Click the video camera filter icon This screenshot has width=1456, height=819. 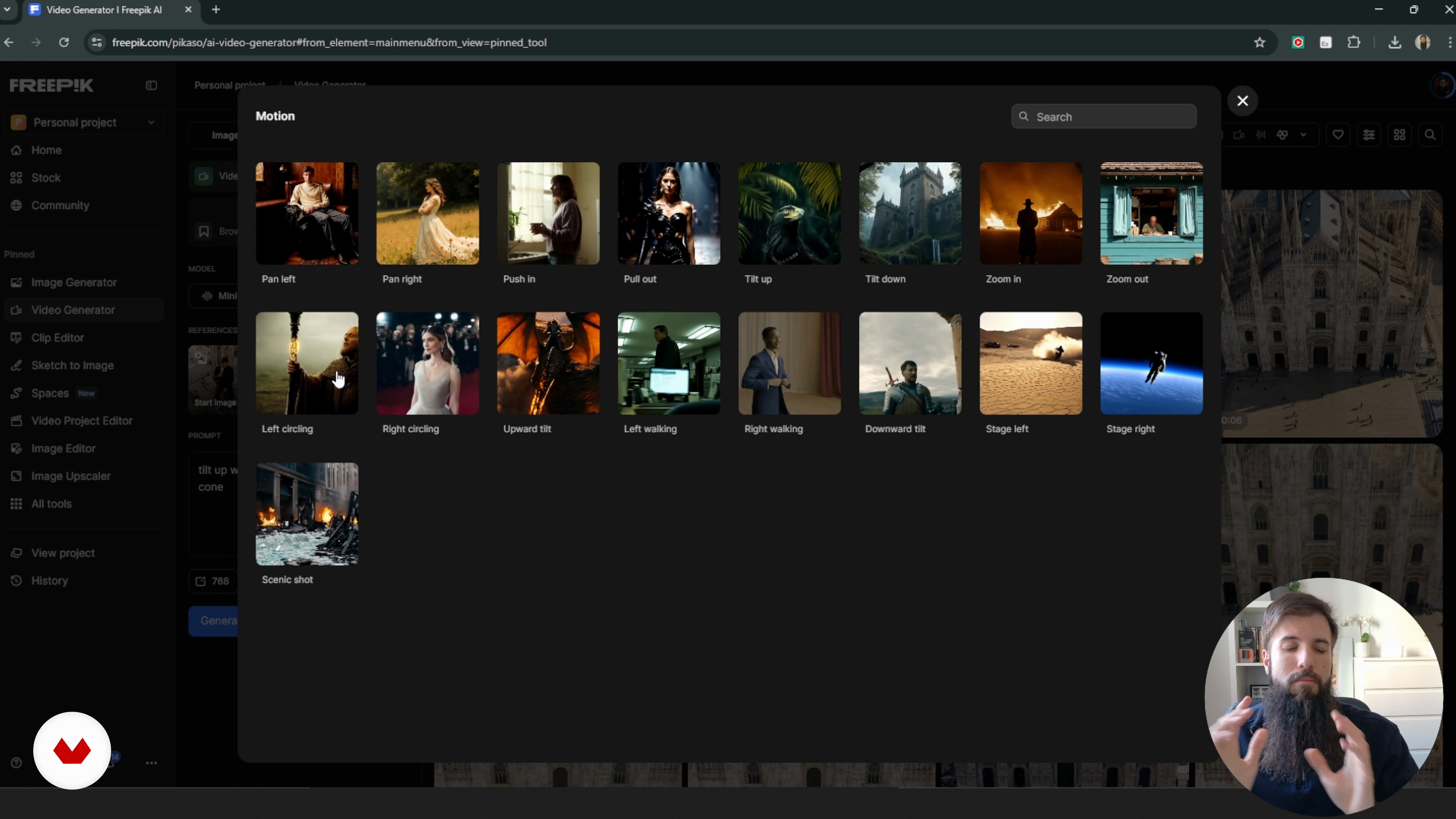coord(1239,135)
